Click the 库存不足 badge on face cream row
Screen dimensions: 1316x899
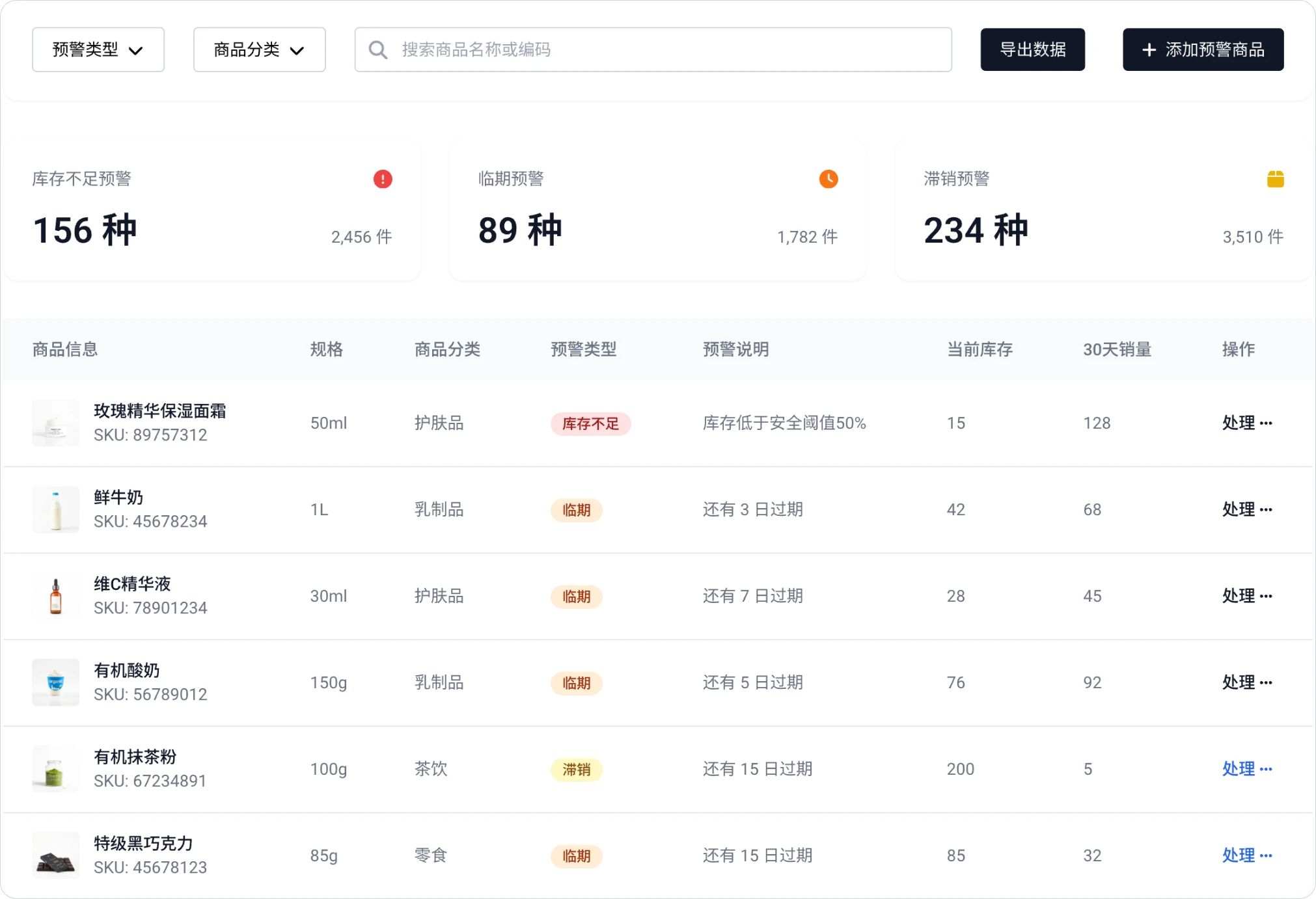[x=591, y=423]
